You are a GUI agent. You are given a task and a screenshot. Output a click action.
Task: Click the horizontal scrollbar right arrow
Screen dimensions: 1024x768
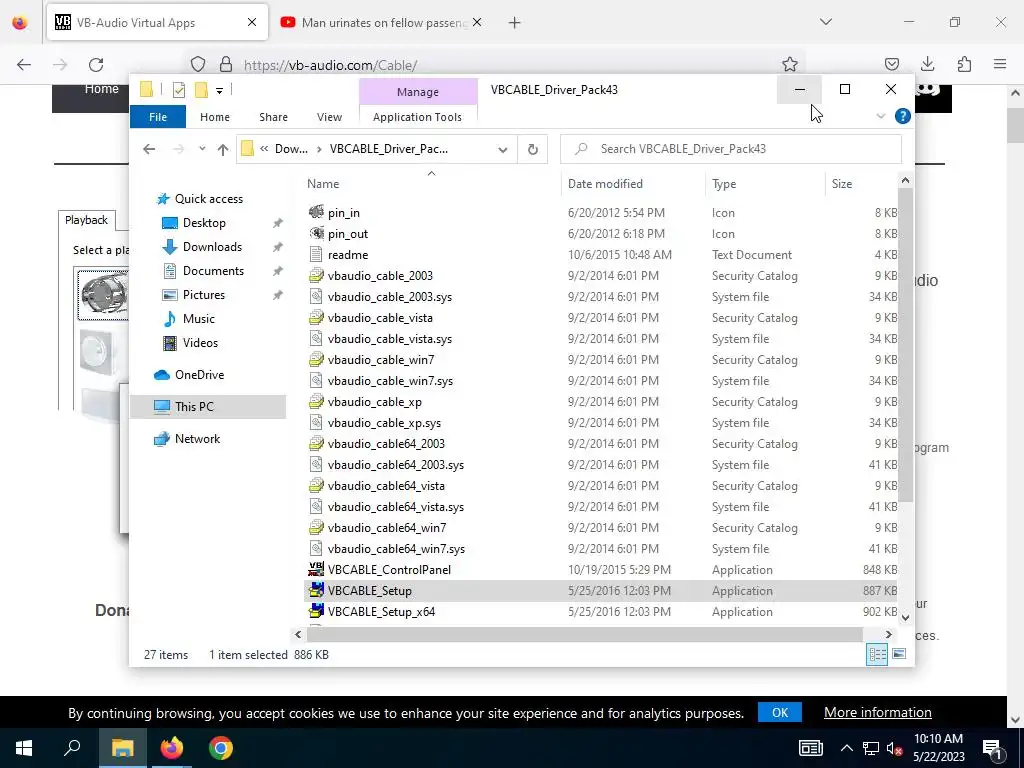coord(888,634)
